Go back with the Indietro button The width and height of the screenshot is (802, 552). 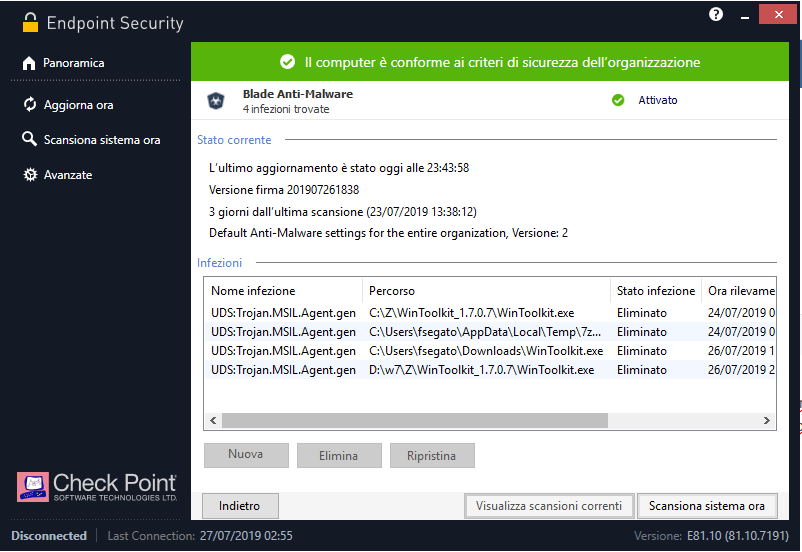(240, 505)
